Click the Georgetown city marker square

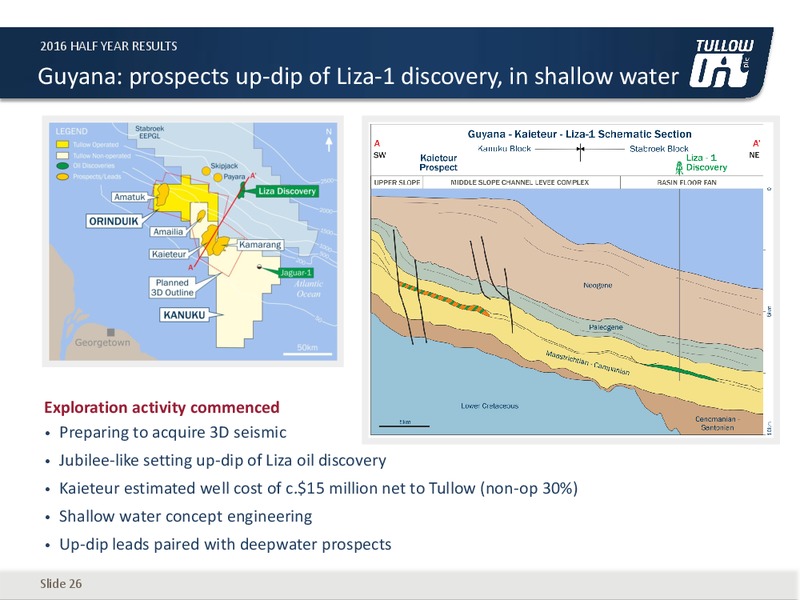pos(111,332)
